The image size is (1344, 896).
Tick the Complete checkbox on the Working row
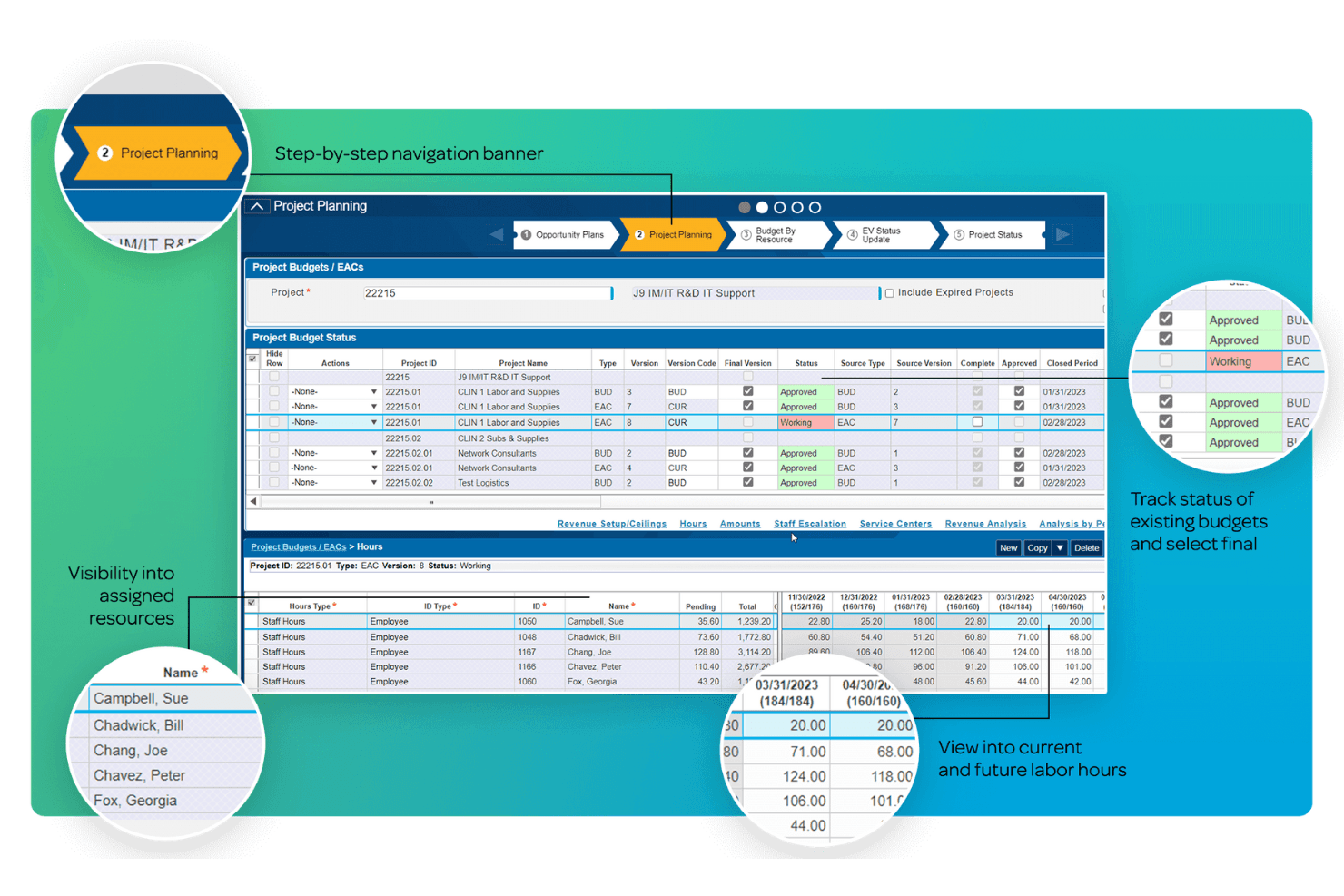[977, 422]
